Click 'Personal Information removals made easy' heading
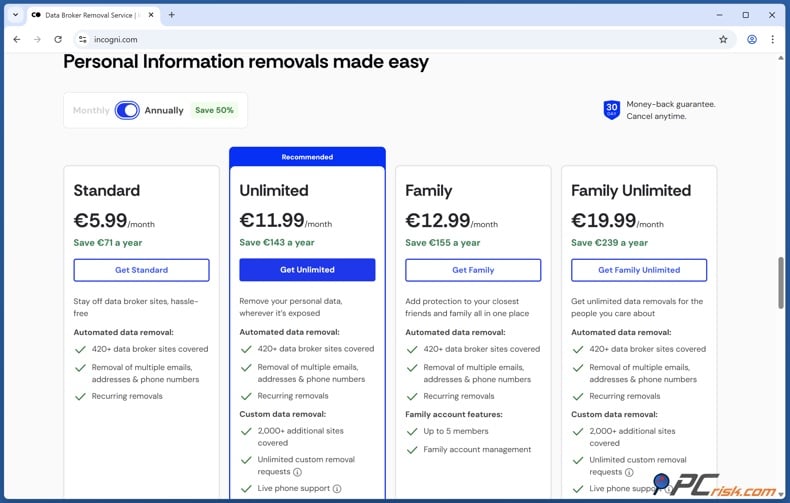Image resolution: width=790 pixels, height=503 pixels. click(246, 62)
